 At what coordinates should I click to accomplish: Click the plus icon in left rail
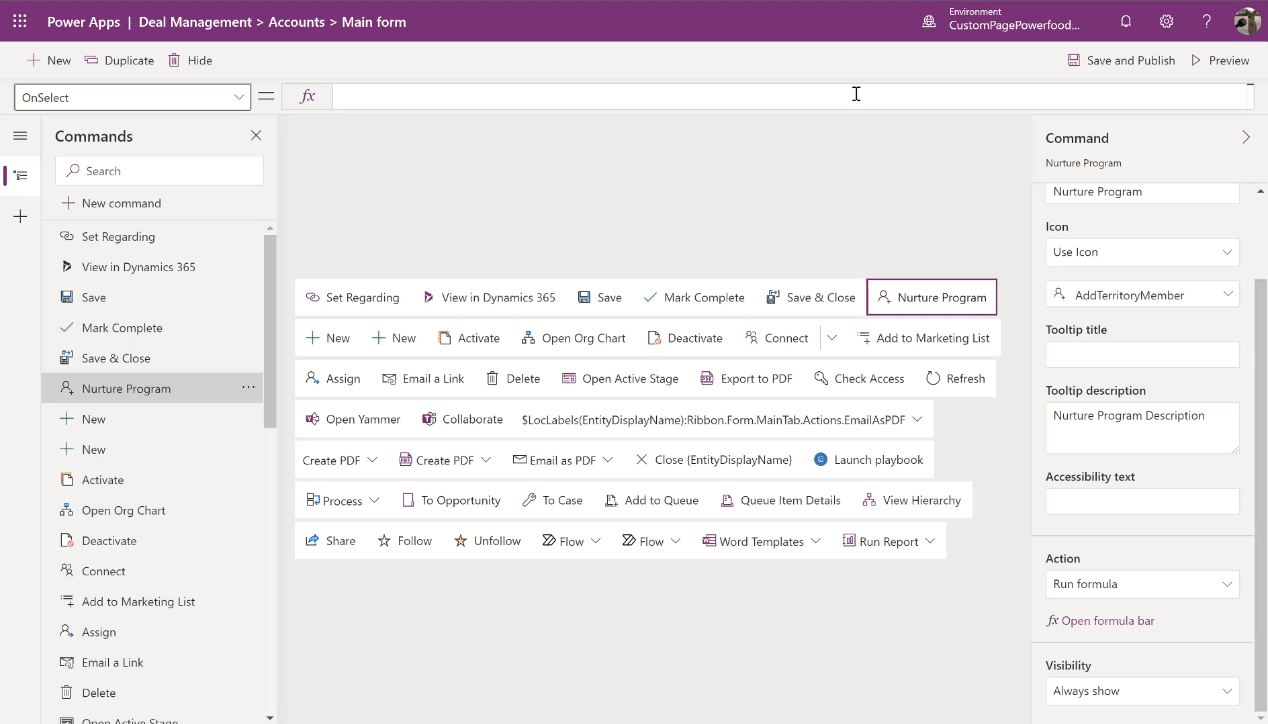coord(20,217)
